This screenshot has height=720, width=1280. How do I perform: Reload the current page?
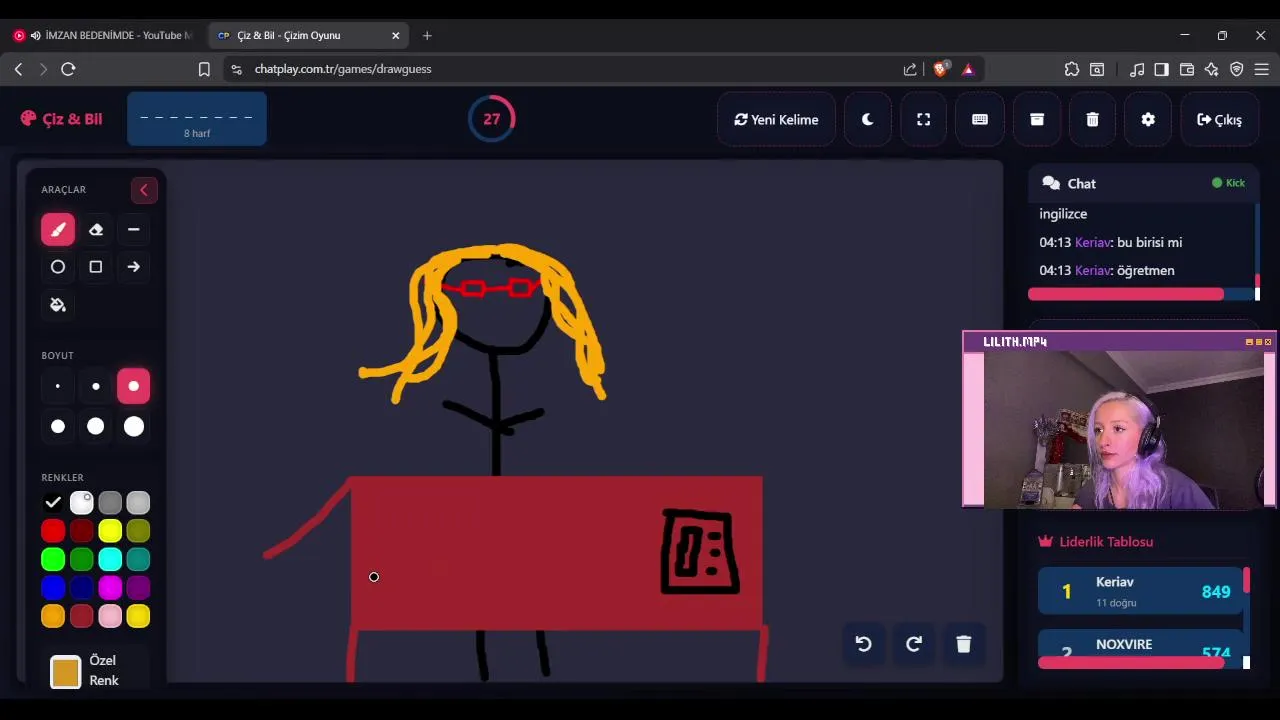[x=68, y=69]
